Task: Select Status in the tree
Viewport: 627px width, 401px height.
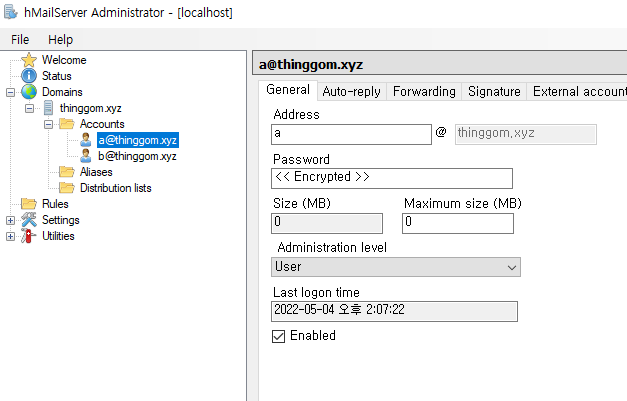Action: point(57,76)
